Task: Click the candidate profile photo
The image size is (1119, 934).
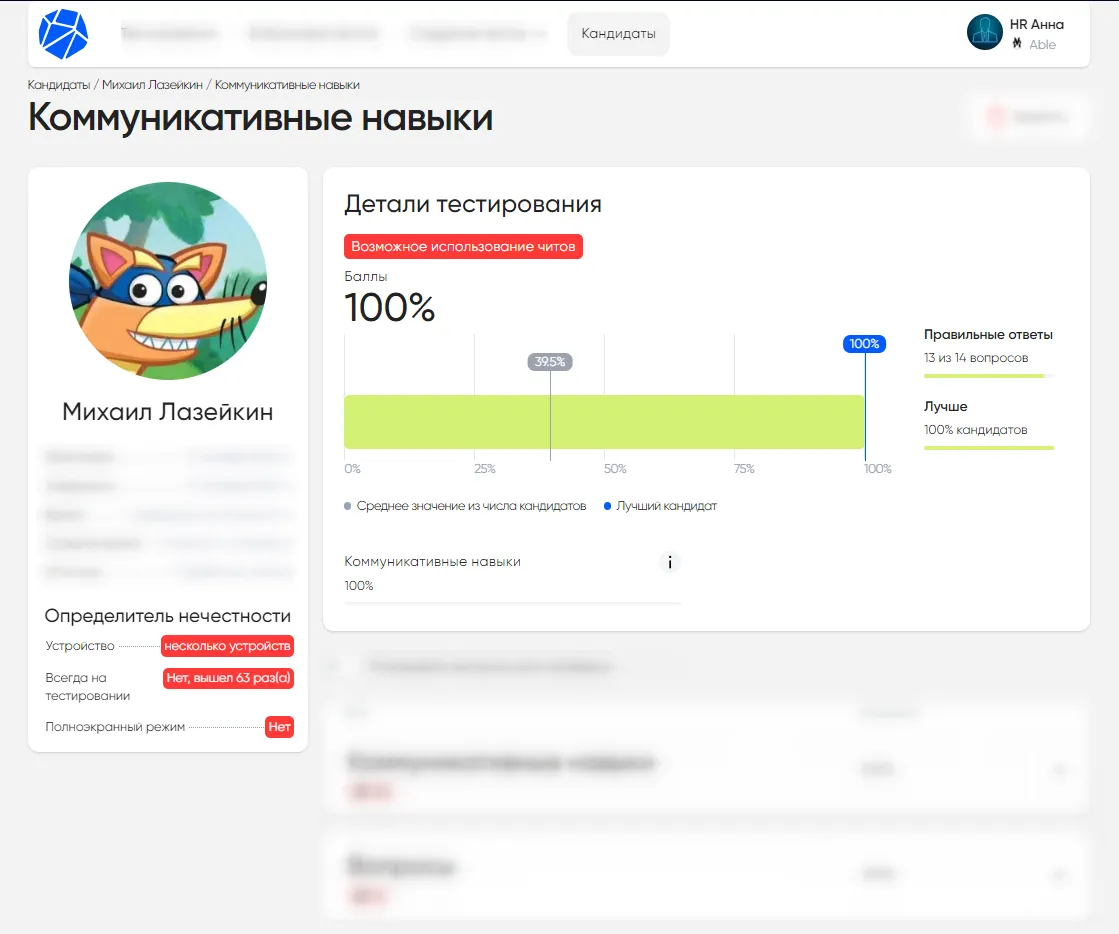Action: (x=167, y=281)
